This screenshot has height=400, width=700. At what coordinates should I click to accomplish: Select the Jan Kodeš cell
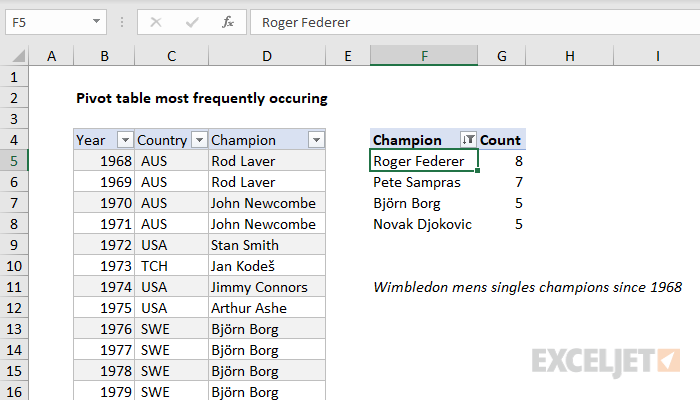click(267, 266)
